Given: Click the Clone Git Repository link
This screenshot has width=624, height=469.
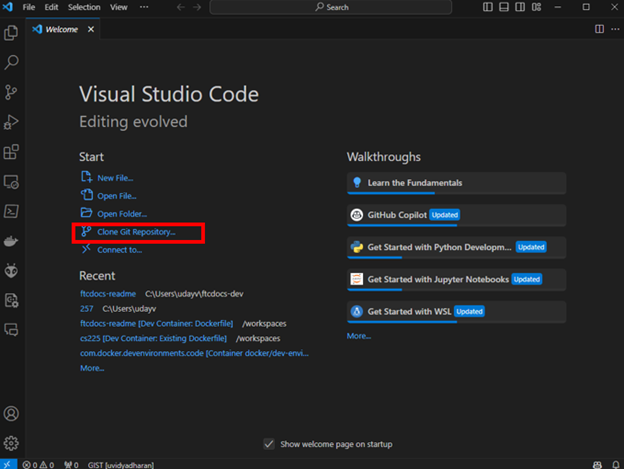Looking at the screenshot, I should 136,232.
